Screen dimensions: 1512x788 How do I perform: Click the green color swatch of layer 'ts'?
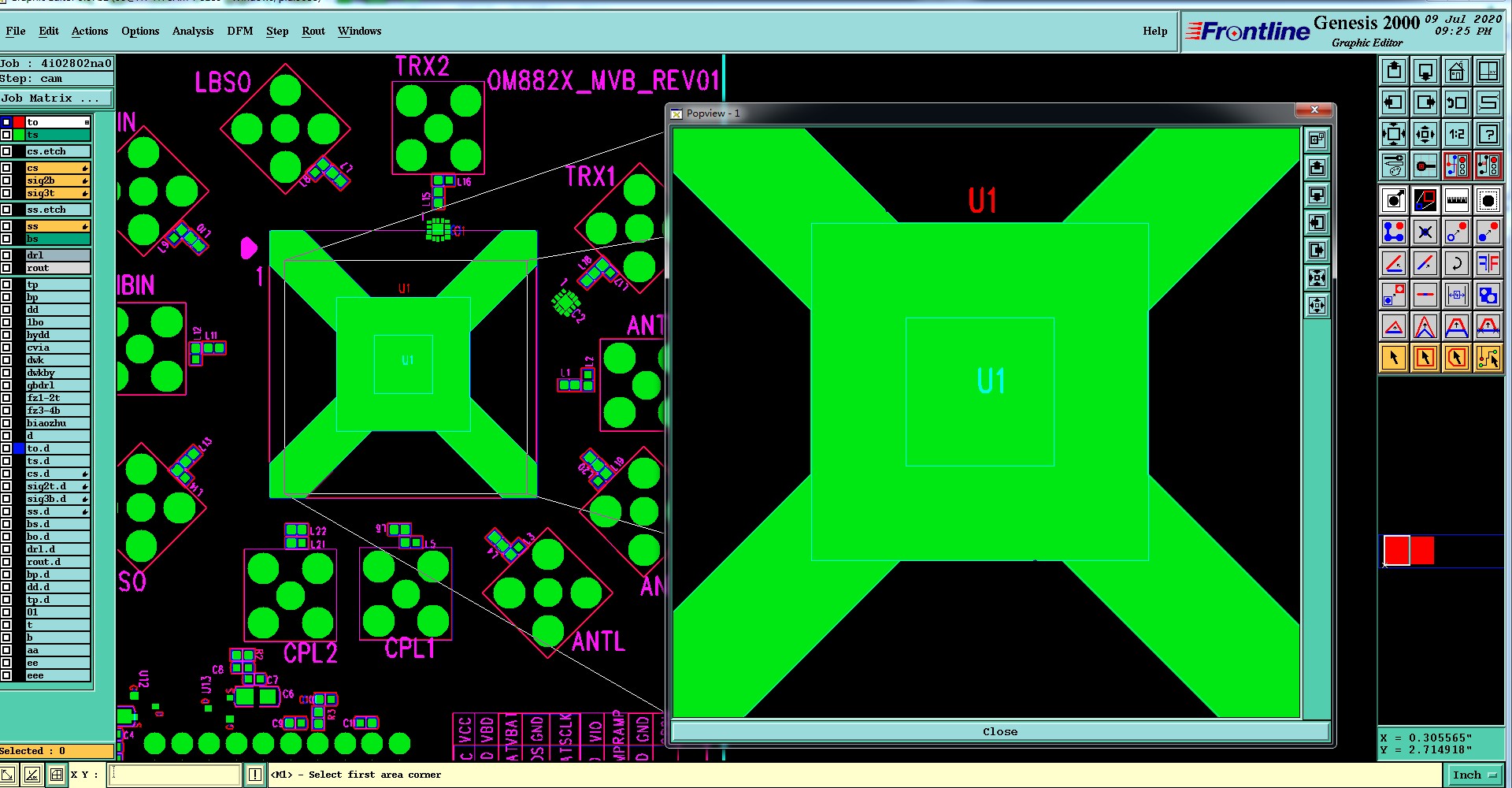click(19, 135)
